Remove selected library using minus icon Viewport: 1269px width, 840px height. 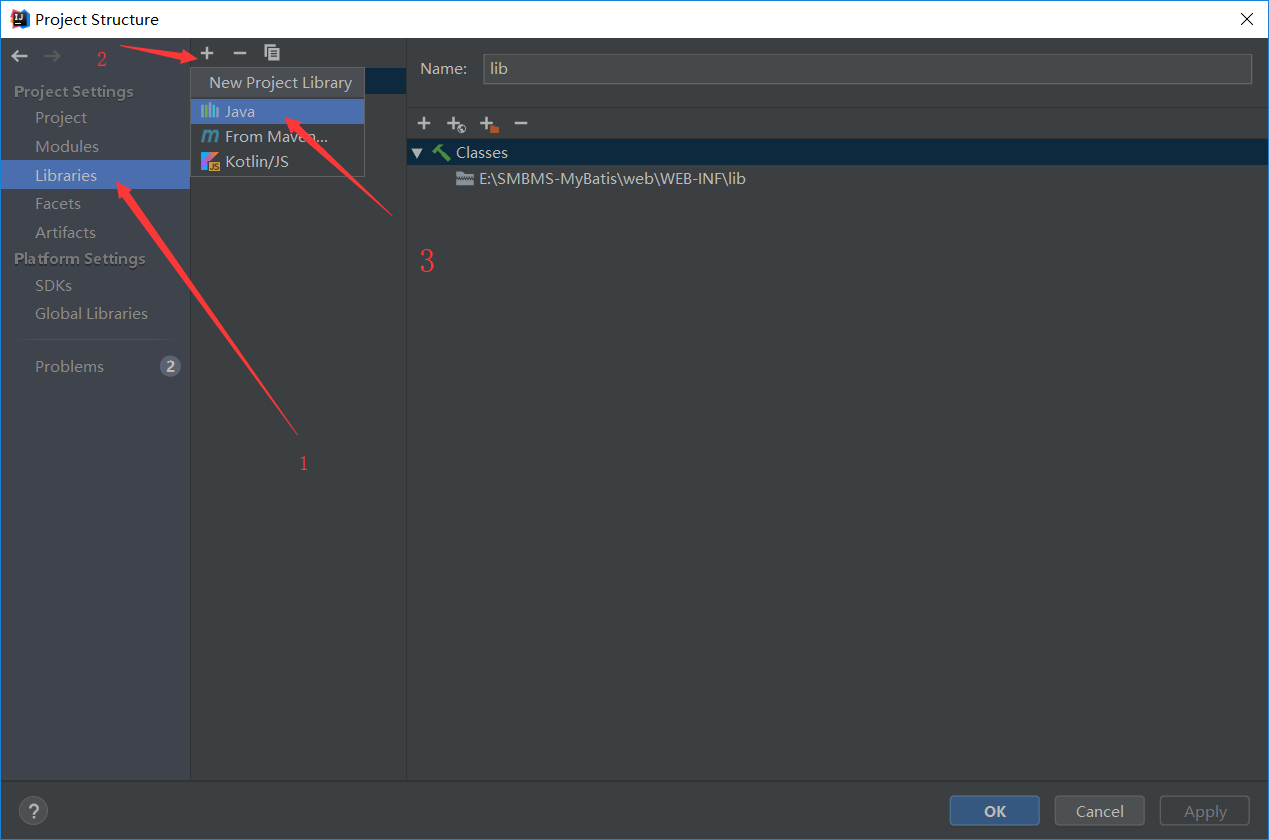[x=239, y=52]
